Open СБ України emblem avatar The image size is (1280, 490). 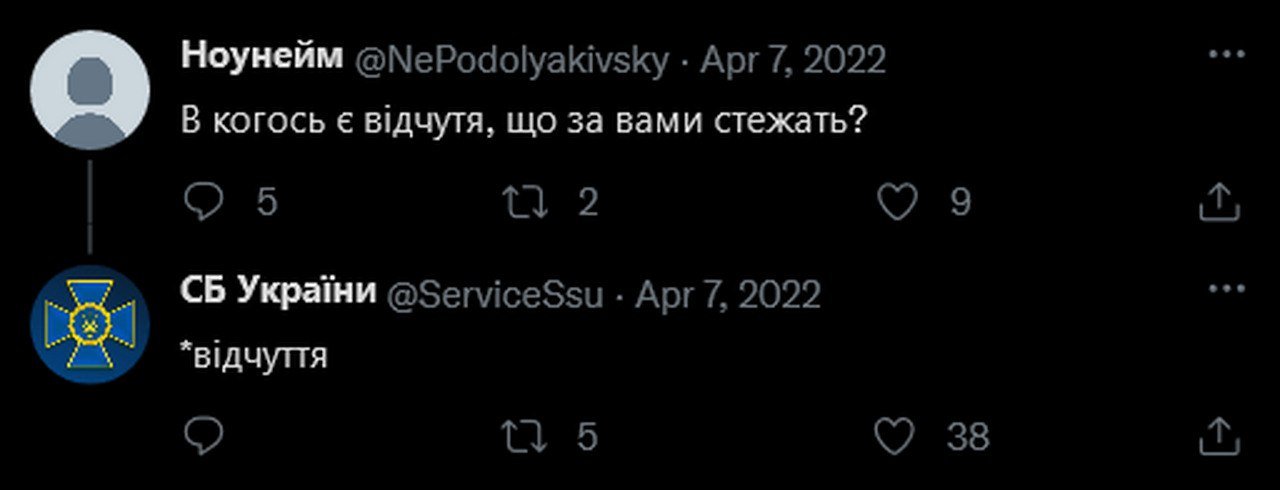[88, 324]
